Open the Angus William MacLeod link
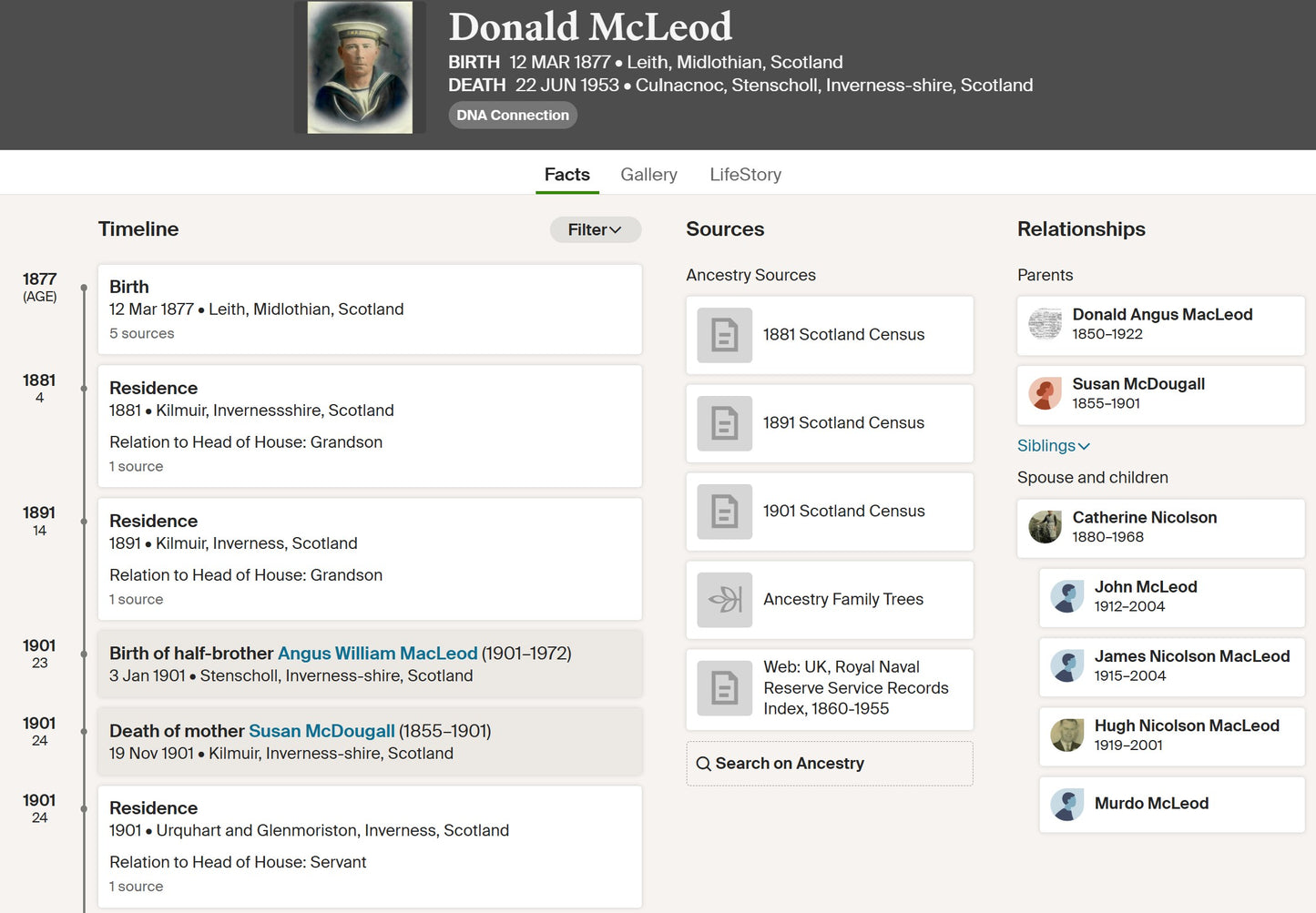 [x=377, y=654]
